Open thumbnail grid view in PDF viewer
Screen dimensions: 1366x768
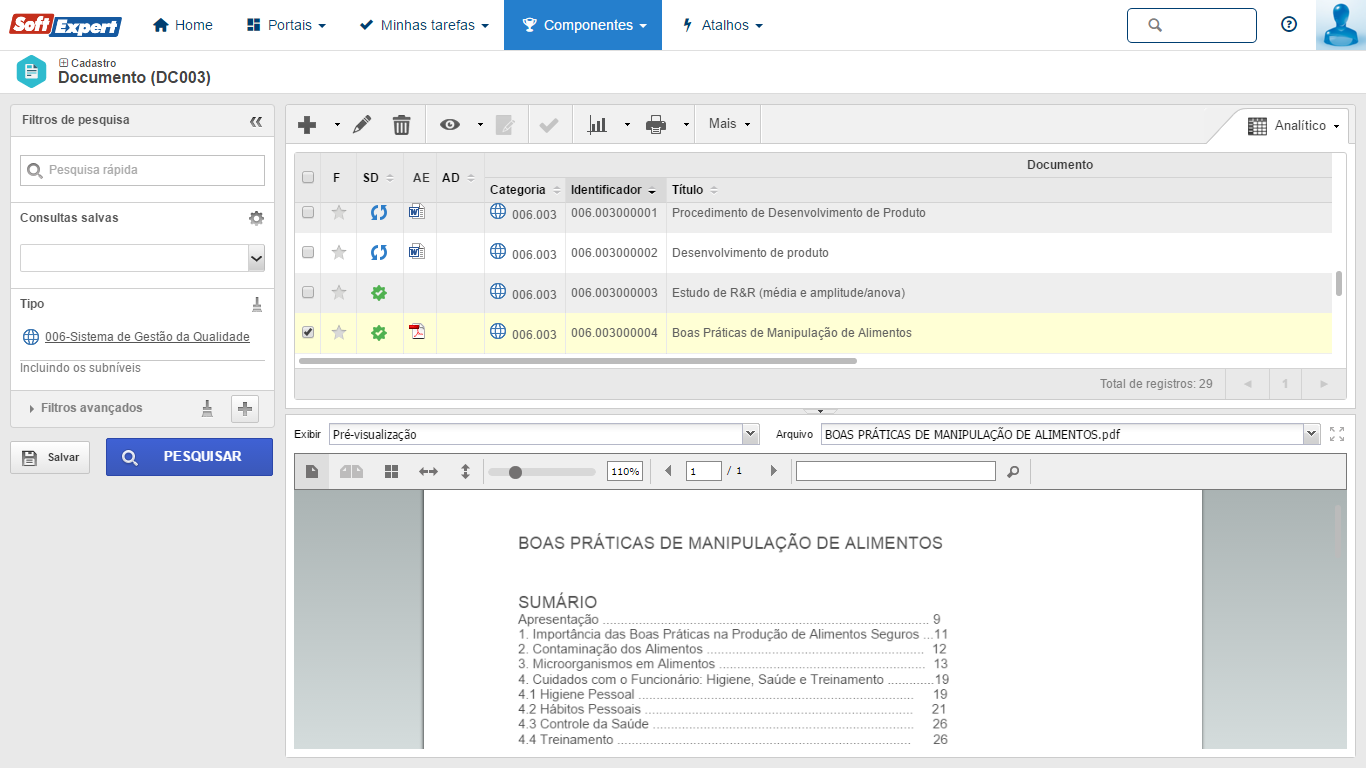[392, 472]
